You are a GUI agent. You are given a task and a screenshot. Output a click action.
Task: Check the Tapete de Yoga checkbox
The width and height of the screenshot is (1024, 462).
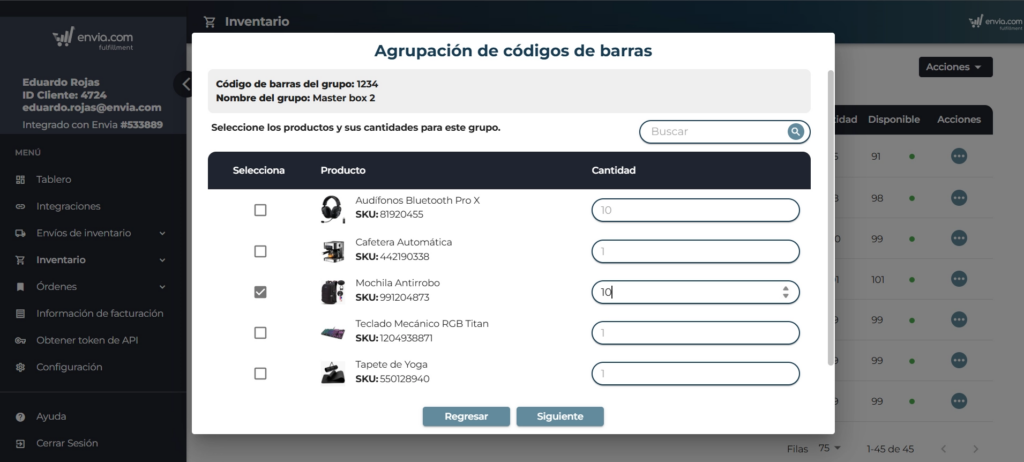[260, 373]
